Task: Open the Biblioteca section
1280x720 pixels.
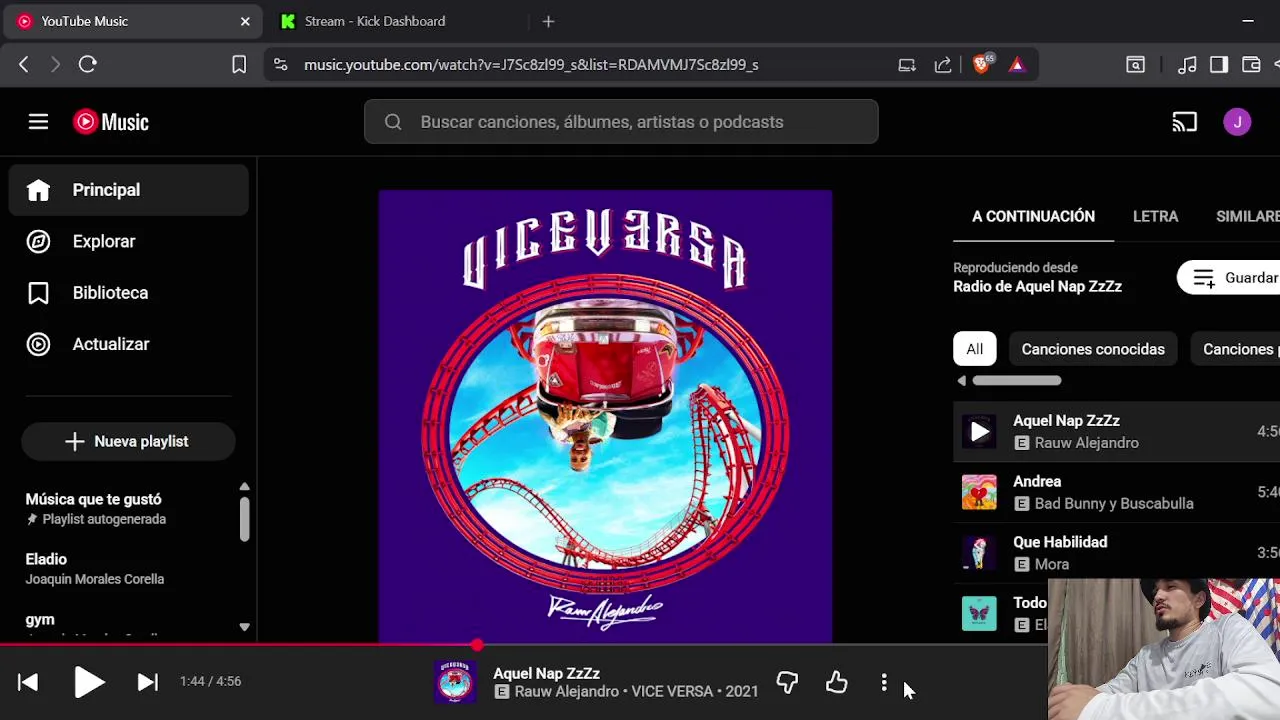Action: 128,293
